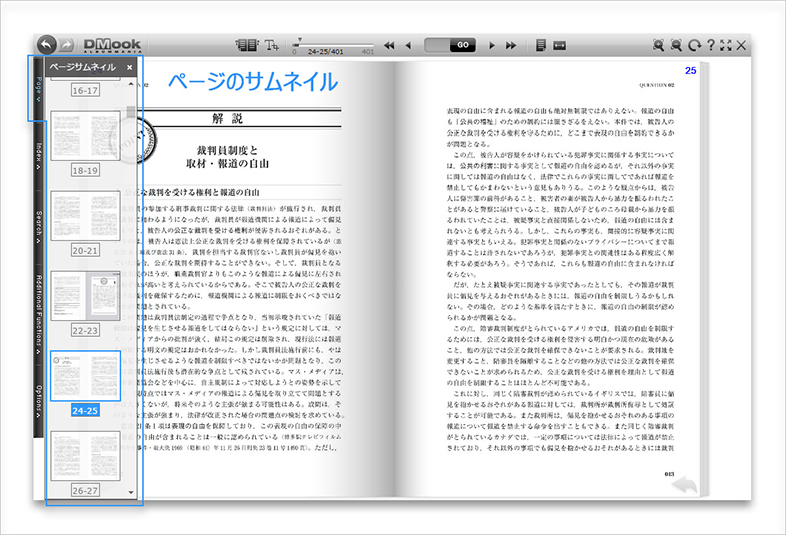Open the Page side tab

click(x=39, y=89)
